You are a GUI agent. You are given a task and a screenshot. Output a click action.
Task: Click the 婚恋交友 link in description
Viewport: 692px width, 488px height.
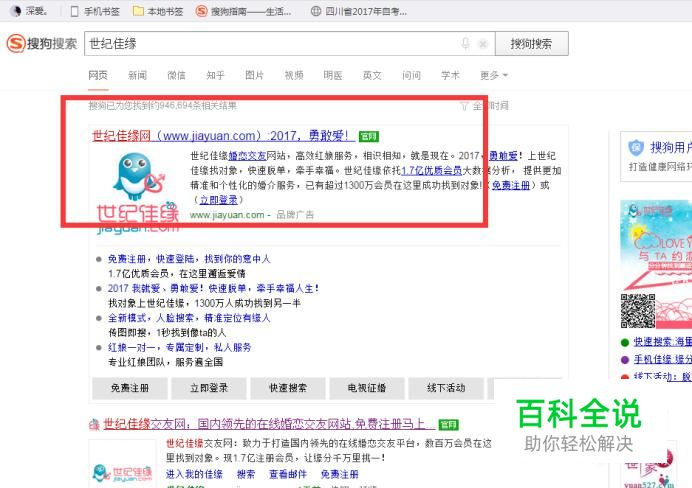pyautogui.click(x=247, y=156)
